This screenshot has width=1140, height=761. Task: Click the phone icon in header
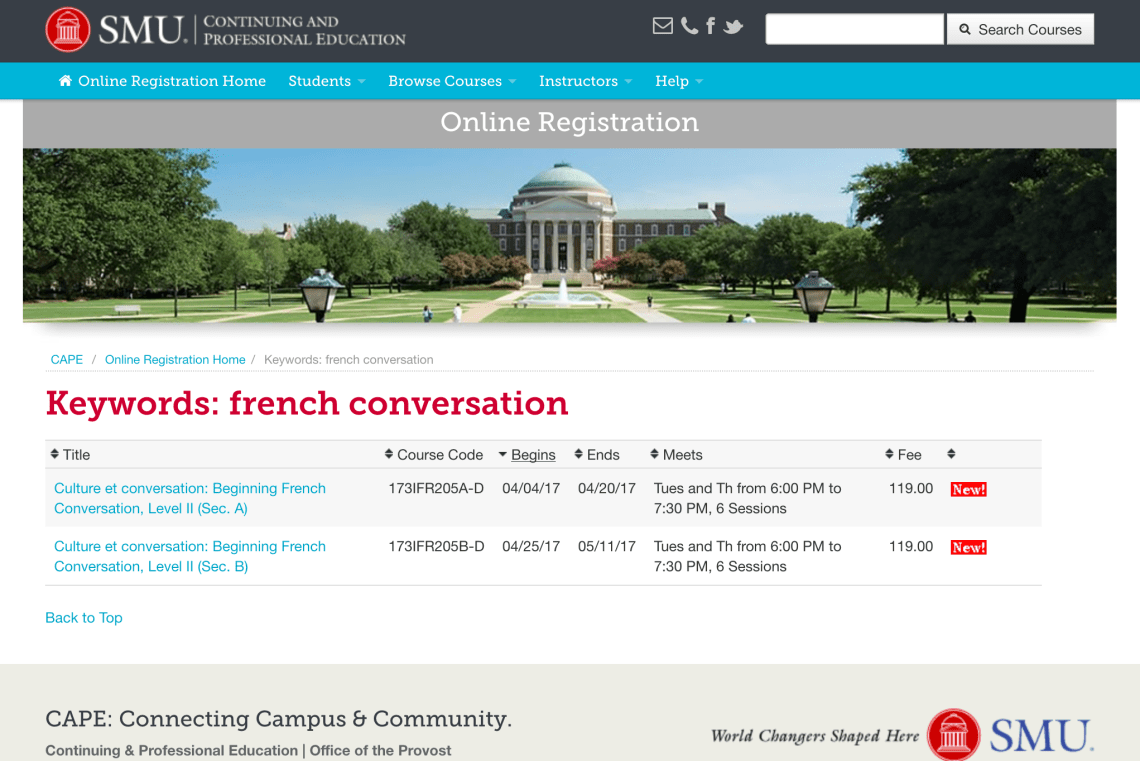689,26
